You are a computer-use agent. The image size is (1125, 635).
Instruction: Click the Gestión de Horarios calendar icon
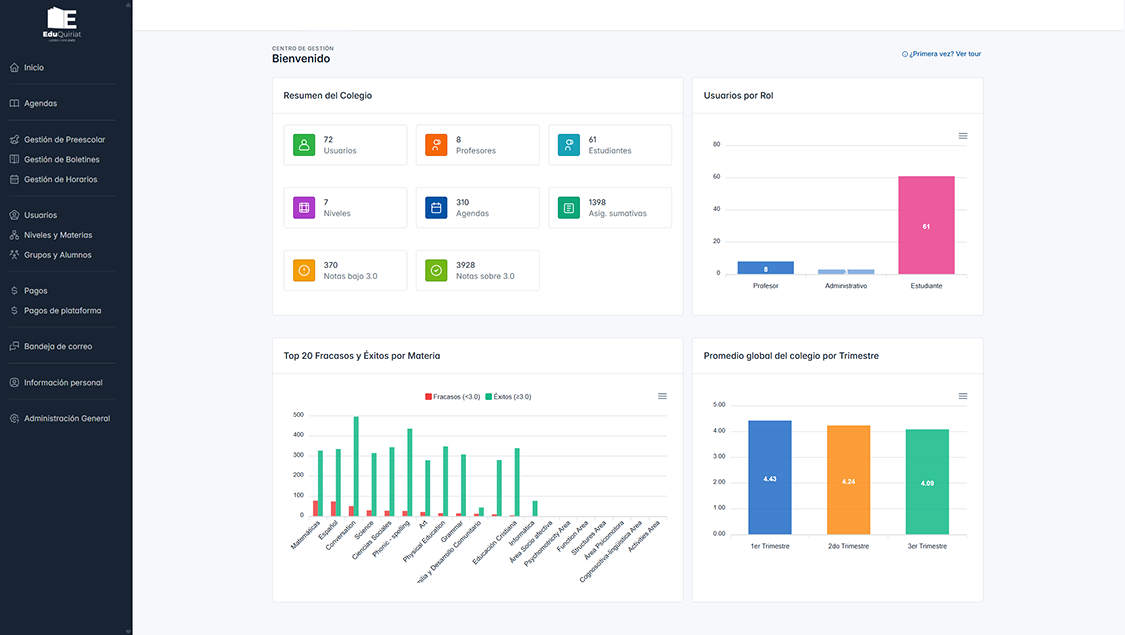coord(14,179)
